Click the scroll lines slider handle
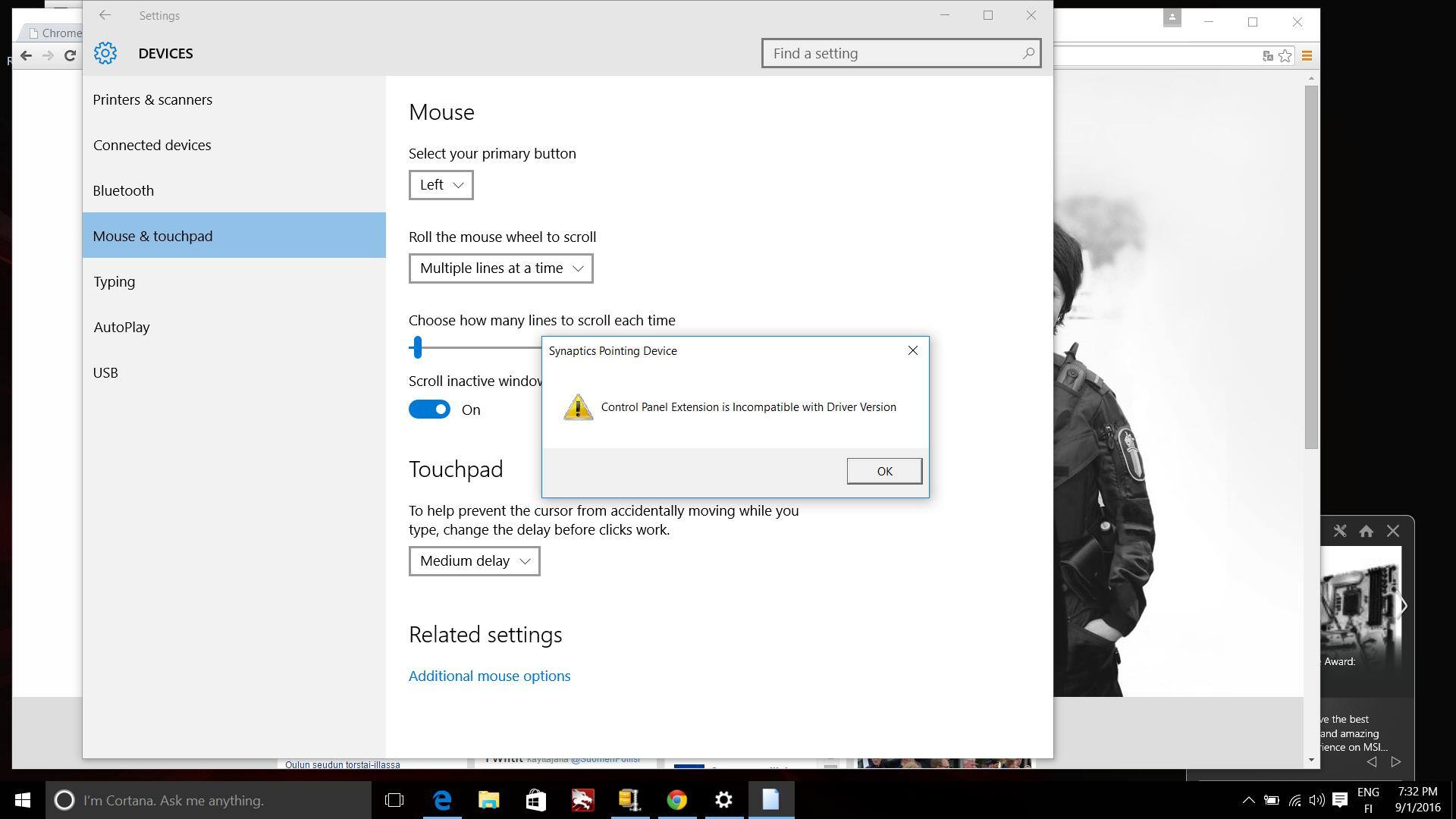The height and width of the screenshot is (819, 1456). point(417,348)
